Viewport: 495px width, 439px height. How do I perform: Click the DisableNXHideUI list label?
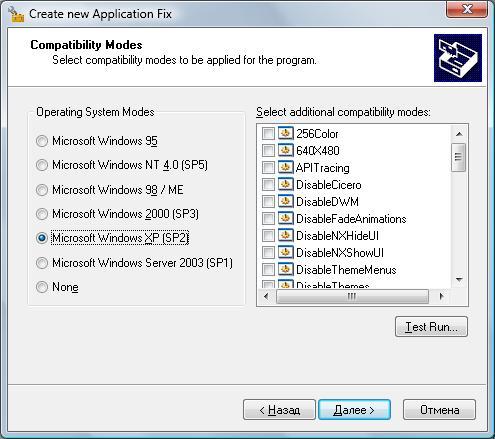337,236
